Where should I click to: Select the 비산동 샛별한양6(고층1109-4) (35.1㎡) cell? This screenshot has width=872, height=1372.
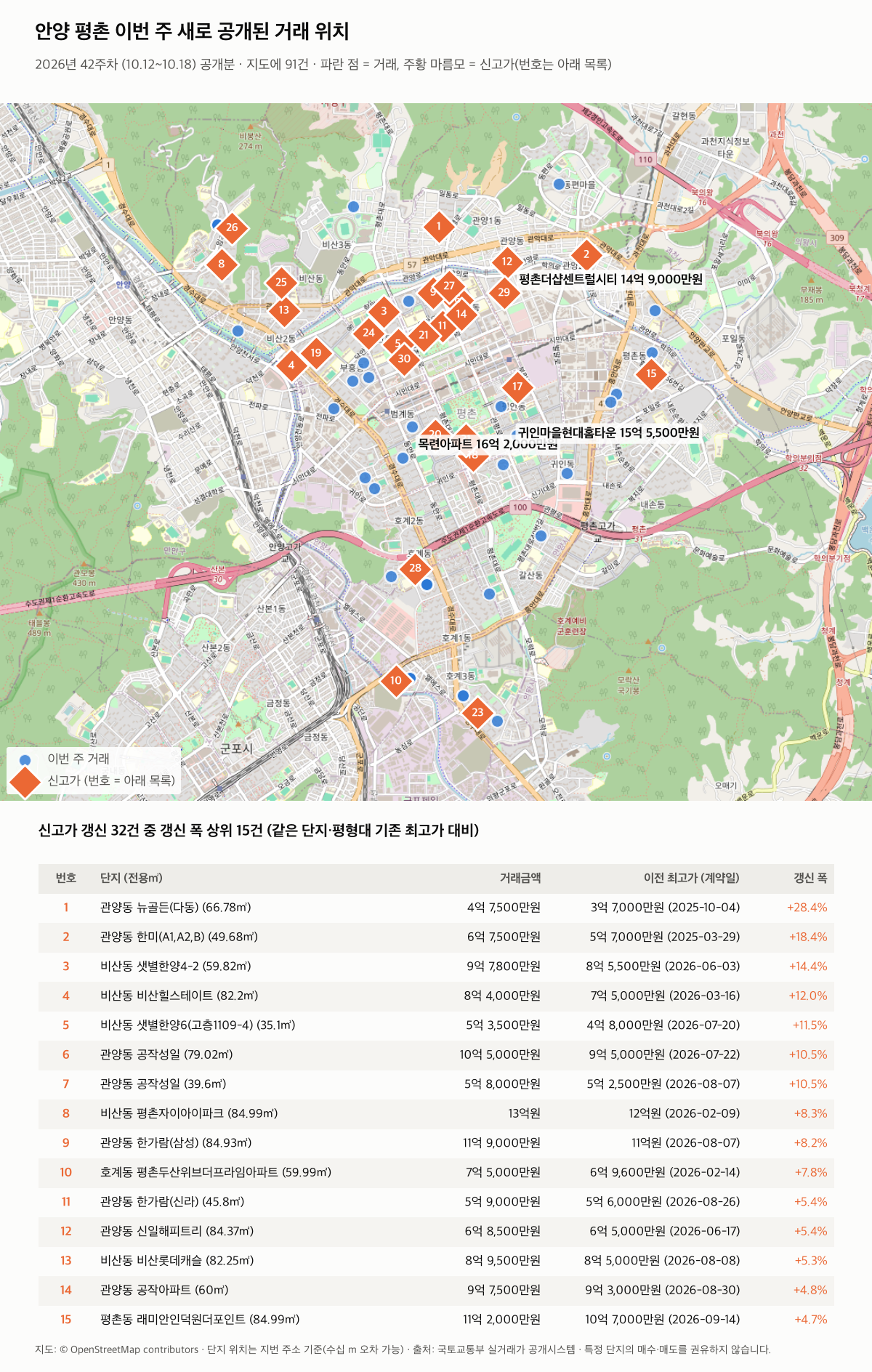tap(198, 1025)
